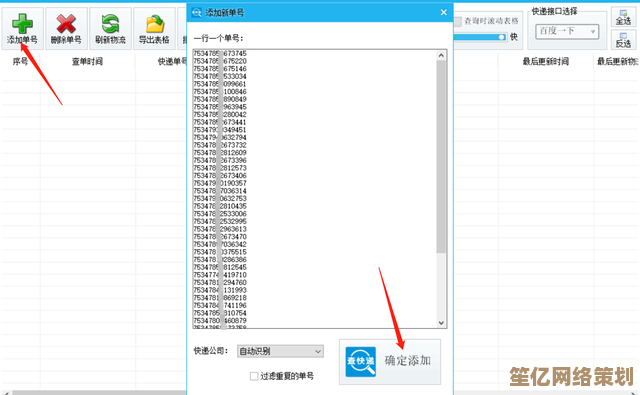640x395 pixels.
Task: Click scroll up arrow in number list
Action: pos(441,55)
